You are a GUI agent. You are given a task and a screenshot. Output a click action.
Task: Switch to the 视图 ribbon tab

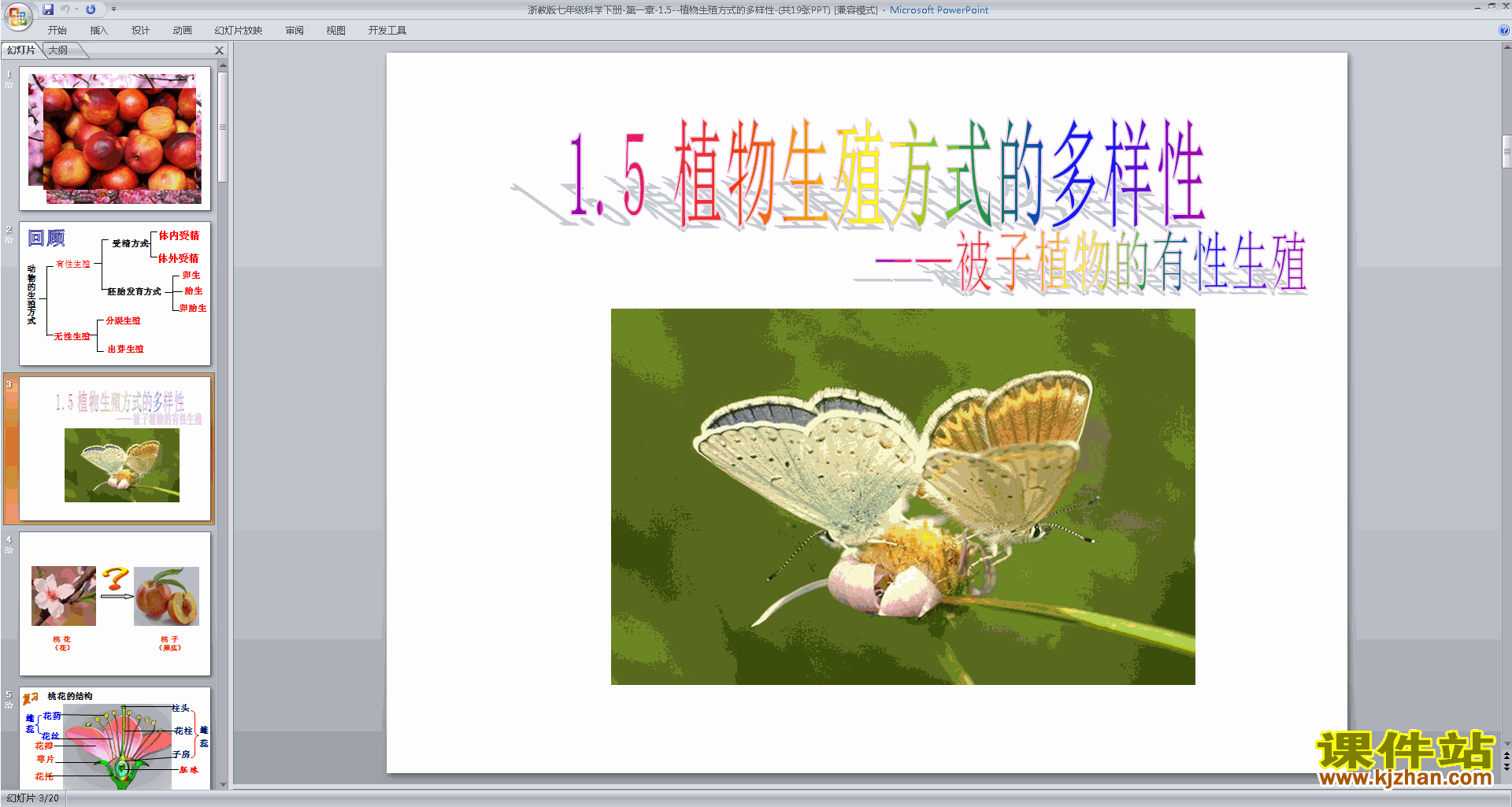coord(336,31)
